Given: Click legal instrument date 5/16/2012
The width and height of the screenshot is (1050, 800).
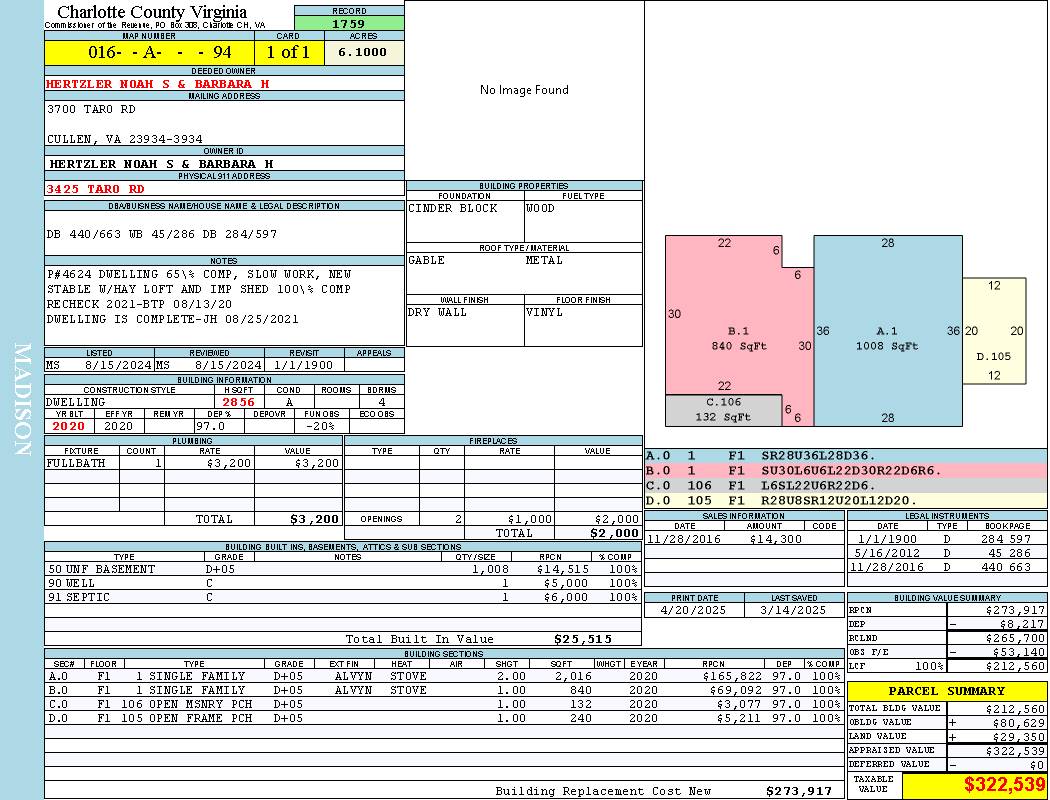Looking at the screenshot, I should tap(887, 553).
